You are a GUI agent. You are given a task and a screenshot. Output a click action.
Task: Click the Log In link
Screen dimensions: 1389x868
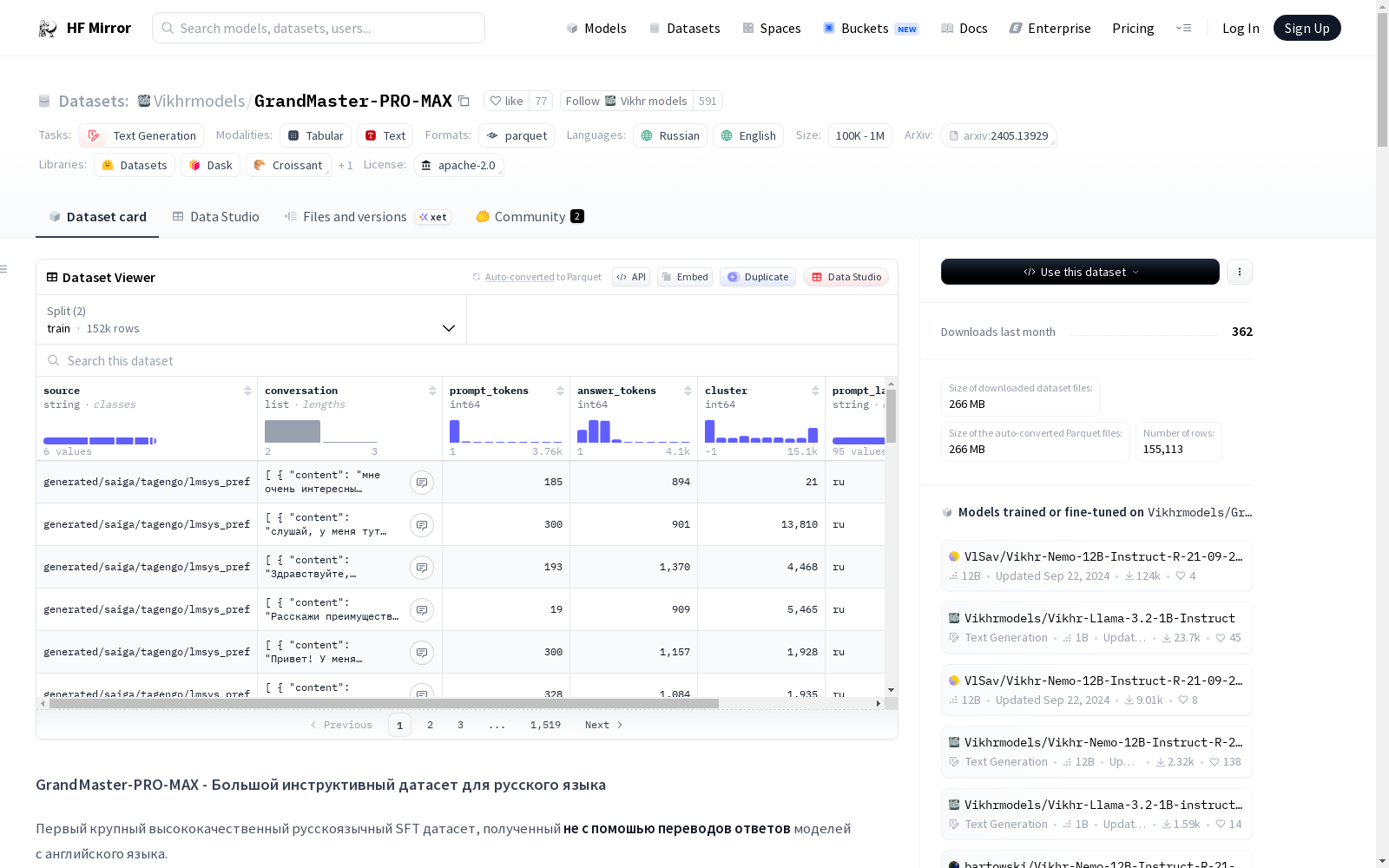coord(1241,28)
